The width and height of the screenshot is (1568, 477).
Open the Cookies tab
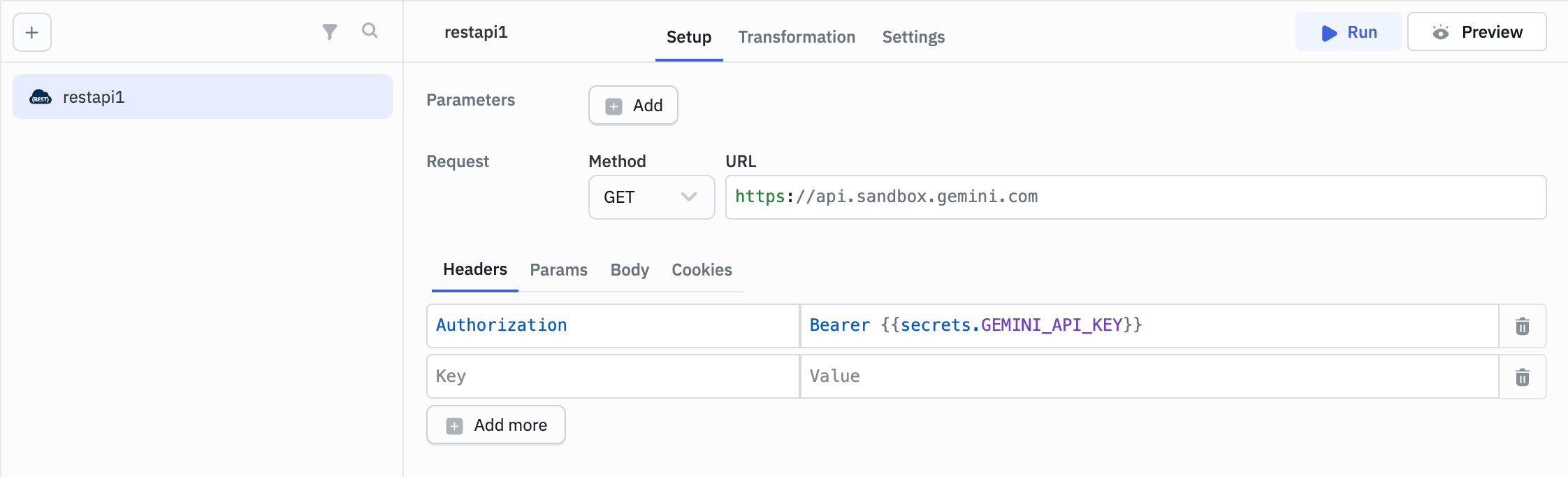coord(701,269)
